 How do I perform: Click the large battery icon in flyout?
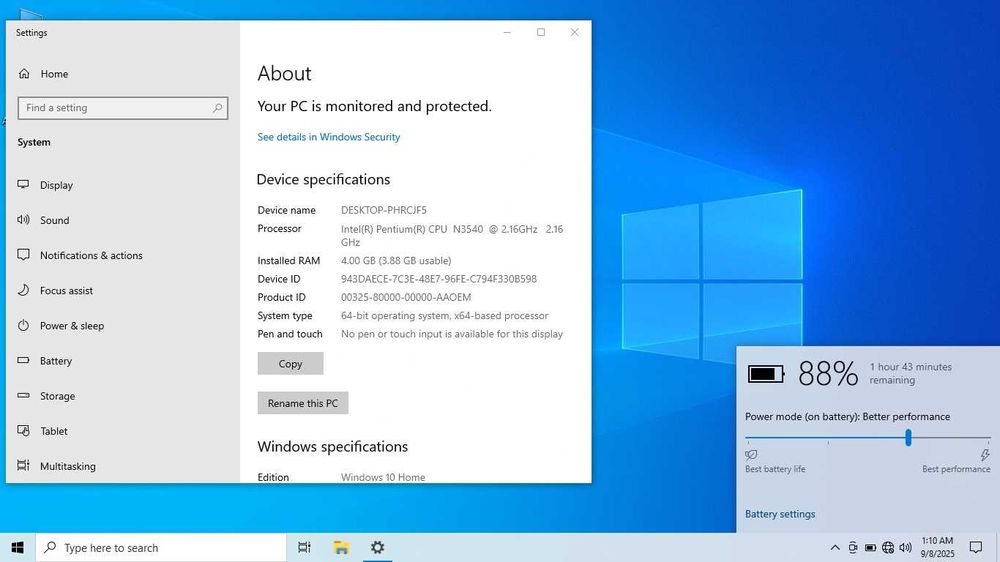click(x=766, y=374)
